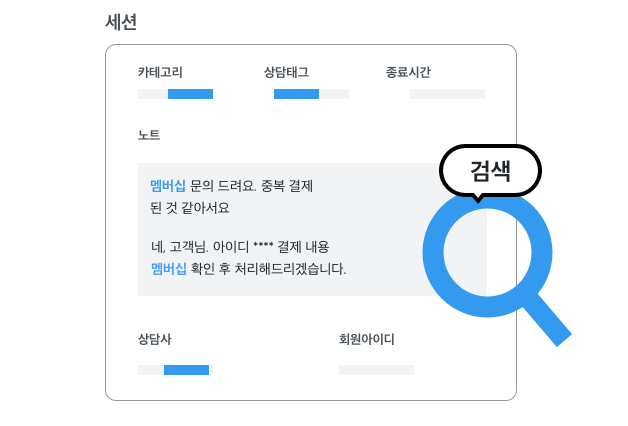Click the first highlighted 멤버십 keyword
Screen dimensions: 628x426
click(168, 186)
